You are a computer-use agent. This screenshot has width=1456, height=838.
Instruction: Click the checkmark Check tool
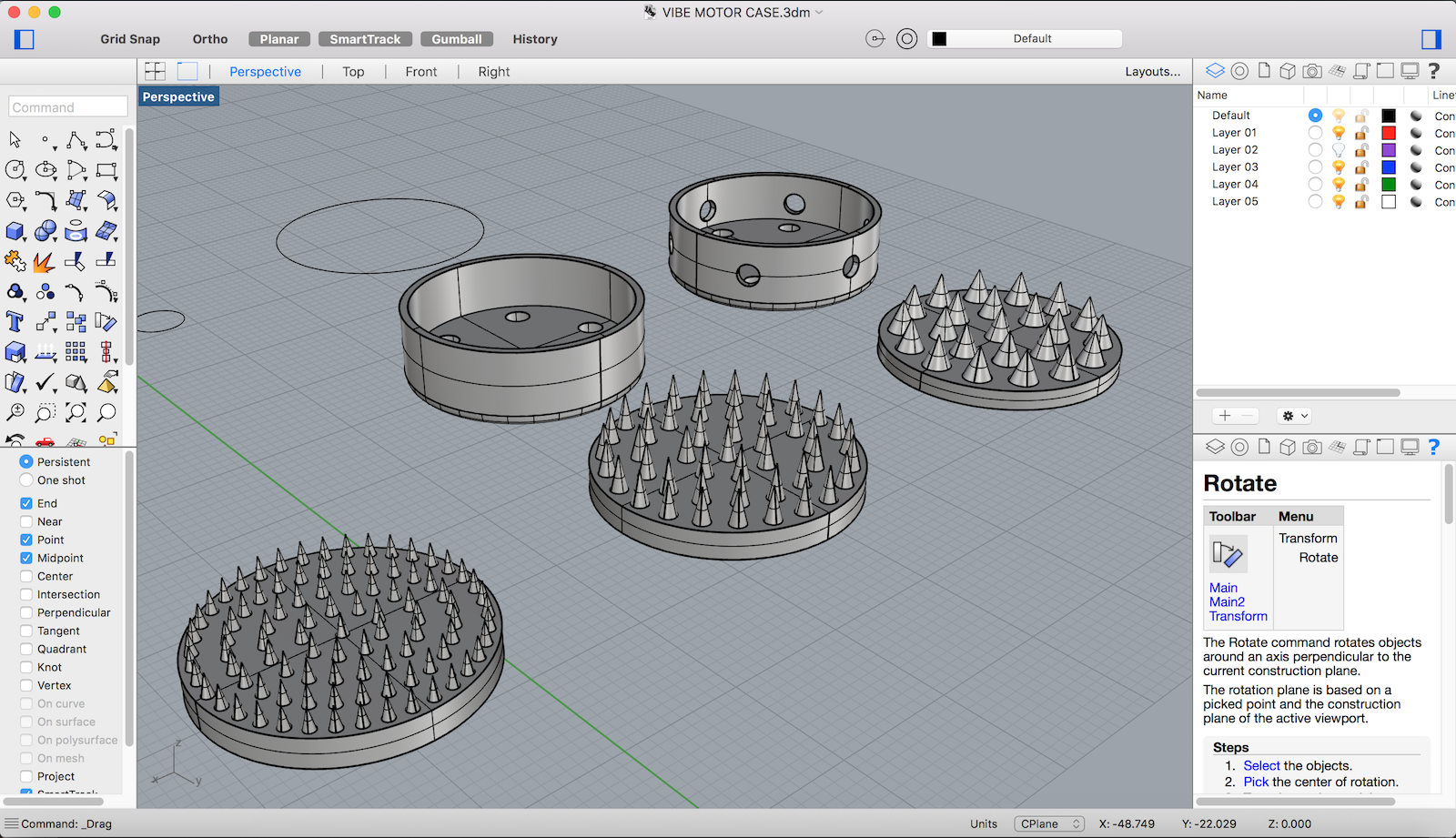click(45, 382)
